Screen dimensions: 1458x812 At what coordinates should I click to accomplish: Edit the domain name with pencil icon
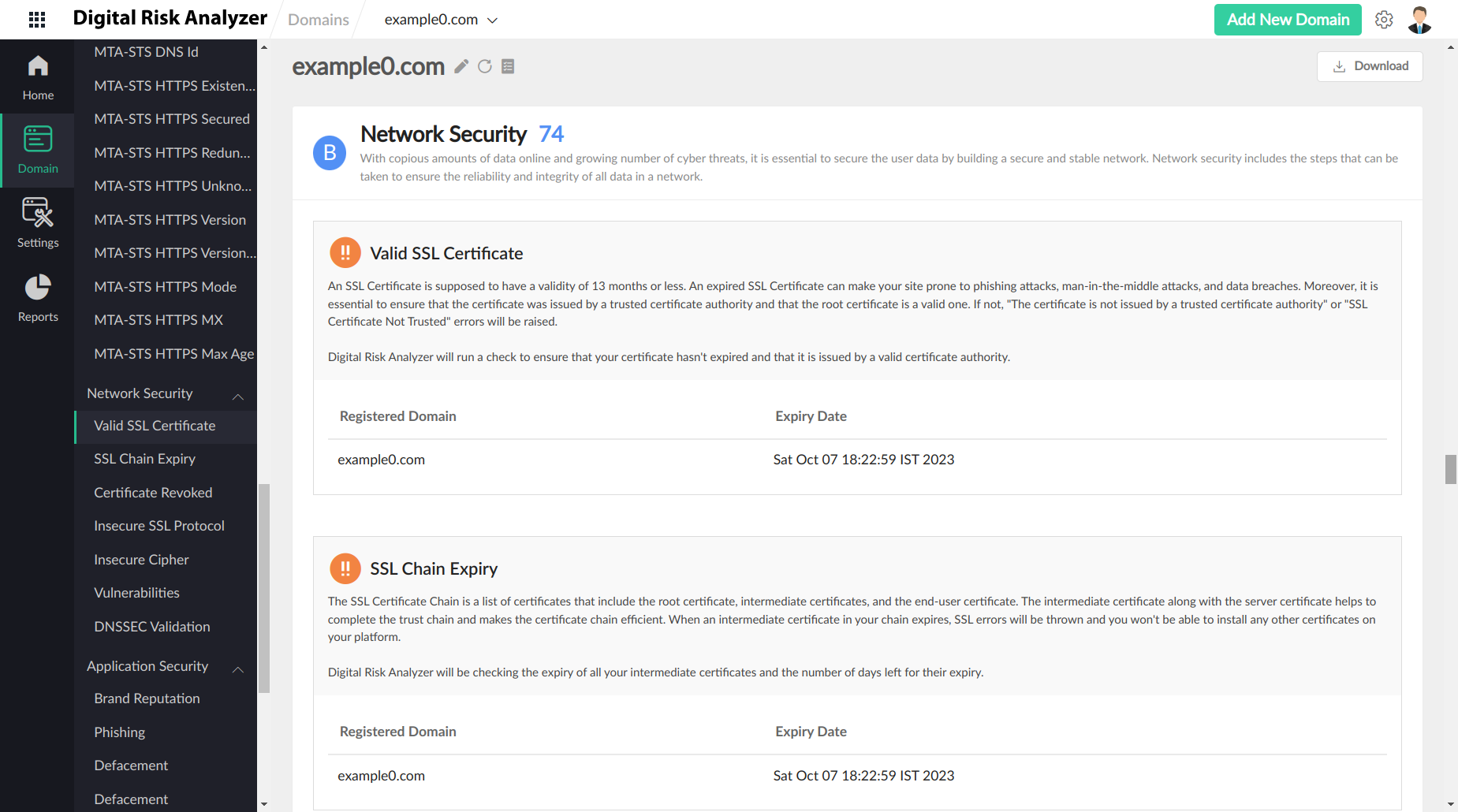[461, 66]
